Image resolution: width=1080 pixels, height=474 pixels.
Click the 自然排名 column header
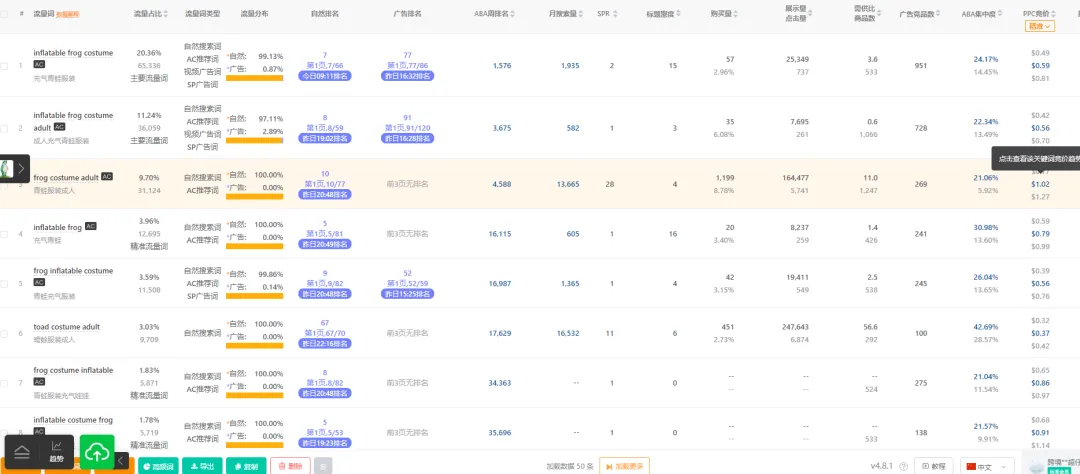coord(325,14)
